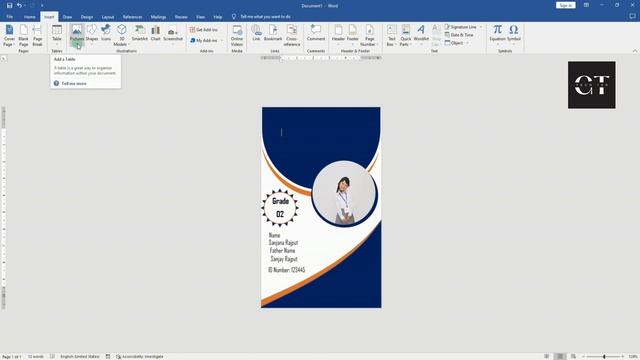Save the document from Quick Access
This screenshot has height=360, width=640.
pos(9,5)
